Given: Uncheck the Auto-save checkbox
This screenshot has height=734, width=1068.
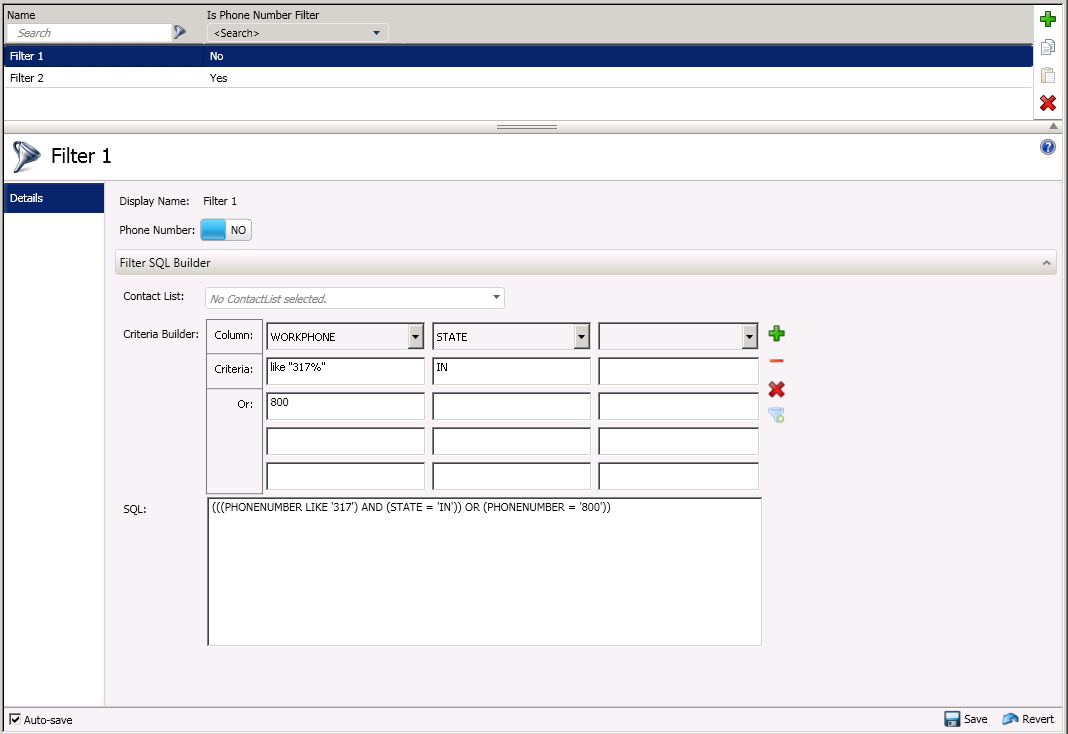Looking at the screenshot, I should coord(15,719).
